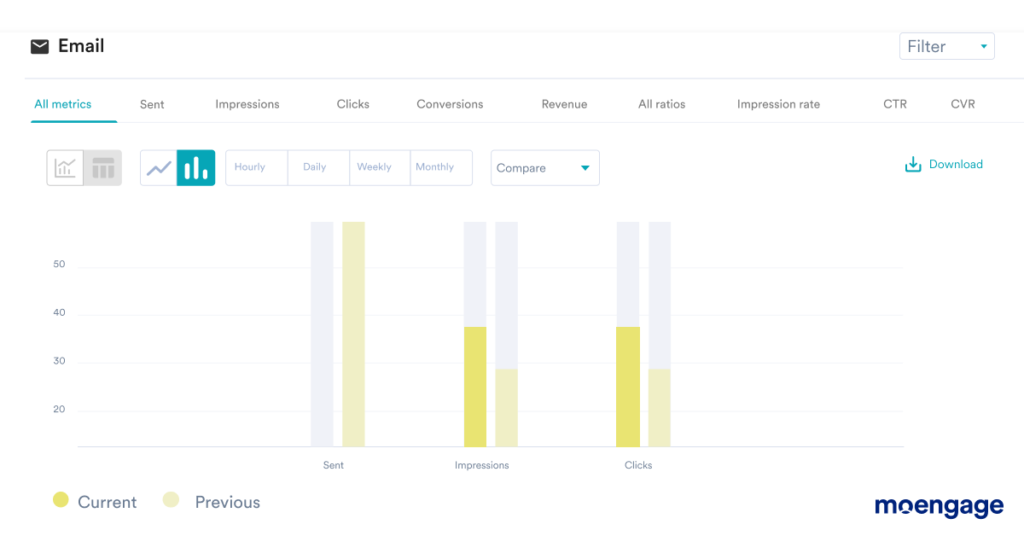Click the Download arrow icon

(x=912, y=165)
